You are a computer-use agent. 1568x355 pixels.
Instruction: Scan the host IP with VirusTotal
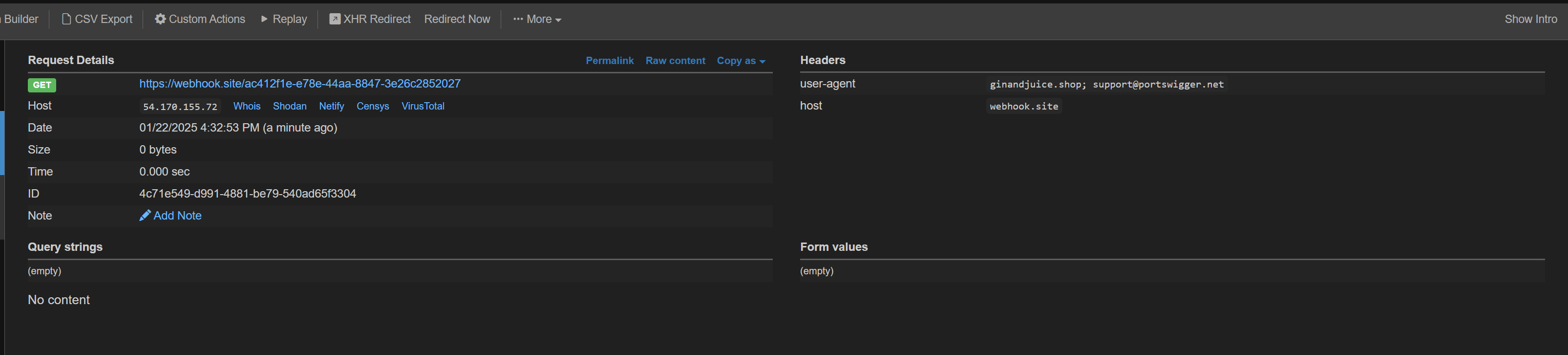(x=423, y=106)
